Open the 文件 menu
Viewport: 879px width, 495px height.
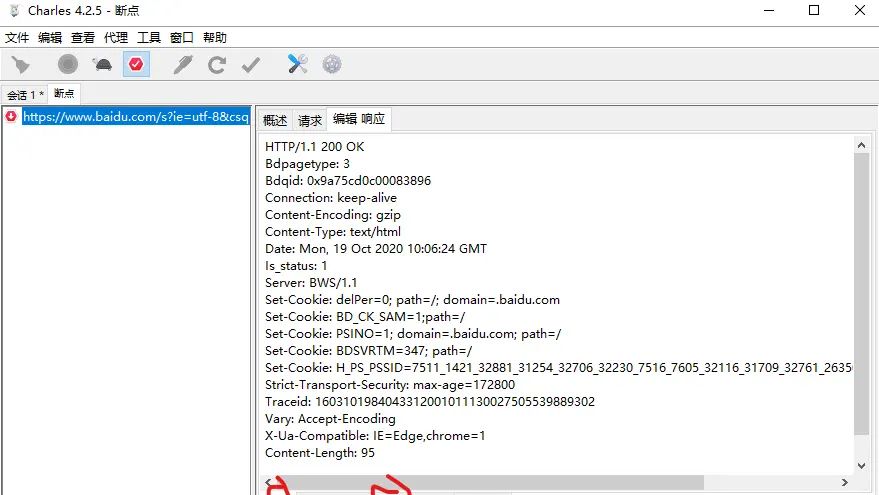pos(17,38)
